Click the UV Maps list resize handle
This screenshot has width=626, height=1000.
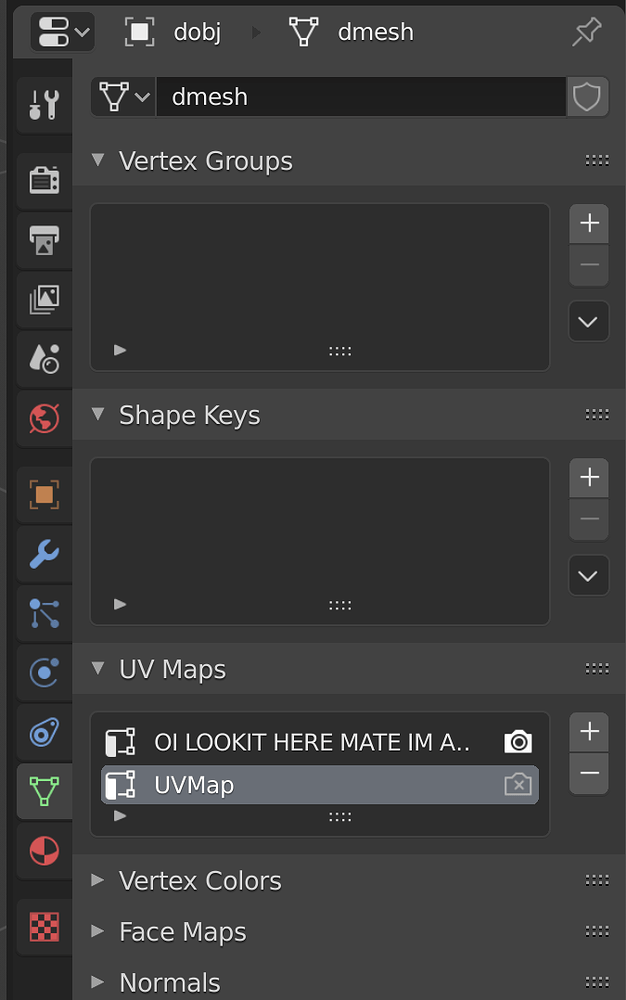click(340, 816)
